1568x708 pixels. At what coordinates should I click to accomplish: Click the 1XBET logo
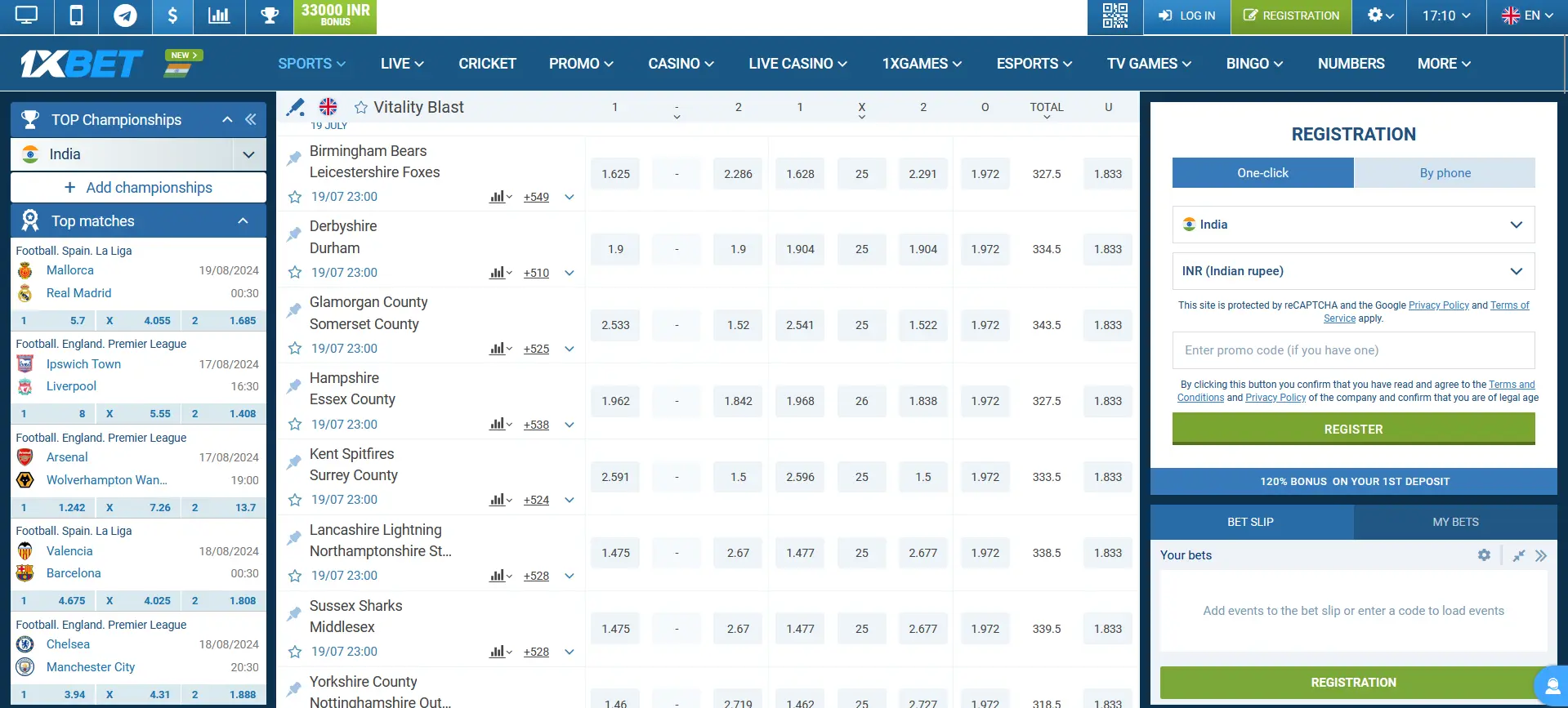pos(82,64)
